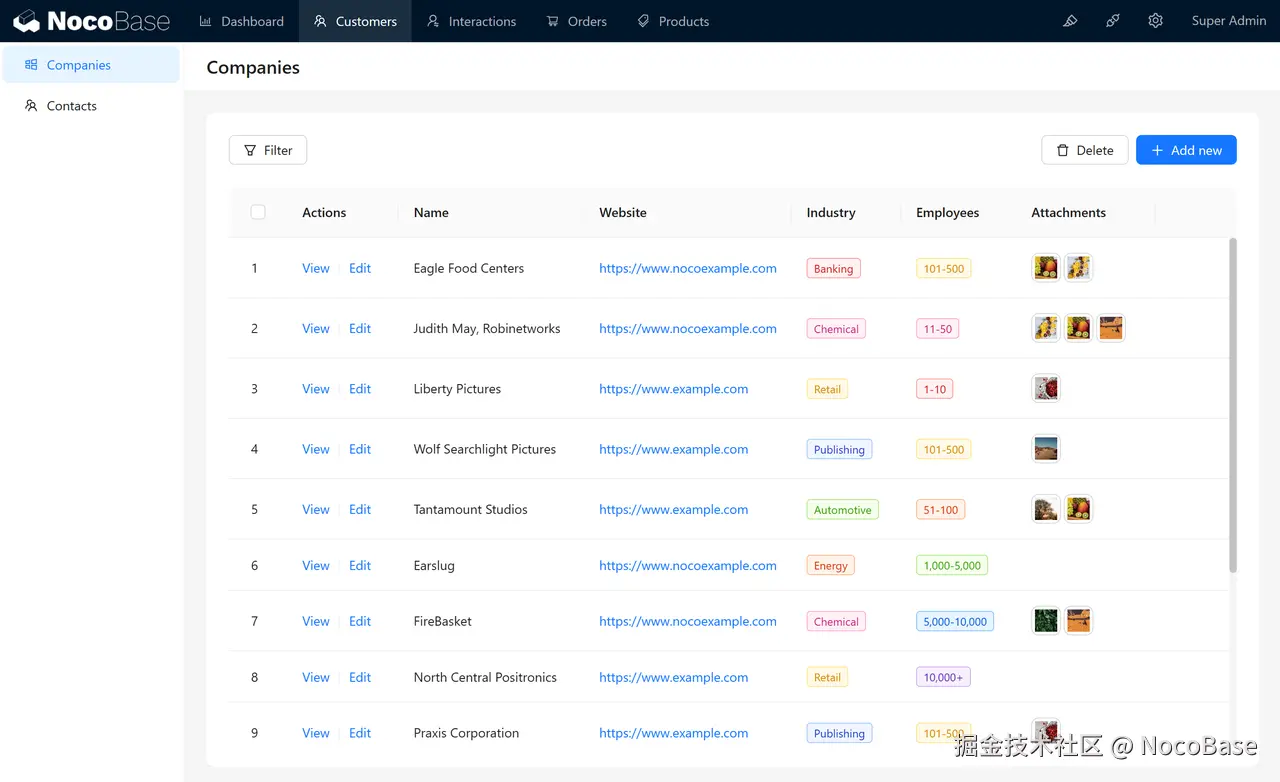Toggle the select-all checkbox in the header
Screen dimensions: 1280x782
(258, 212)
